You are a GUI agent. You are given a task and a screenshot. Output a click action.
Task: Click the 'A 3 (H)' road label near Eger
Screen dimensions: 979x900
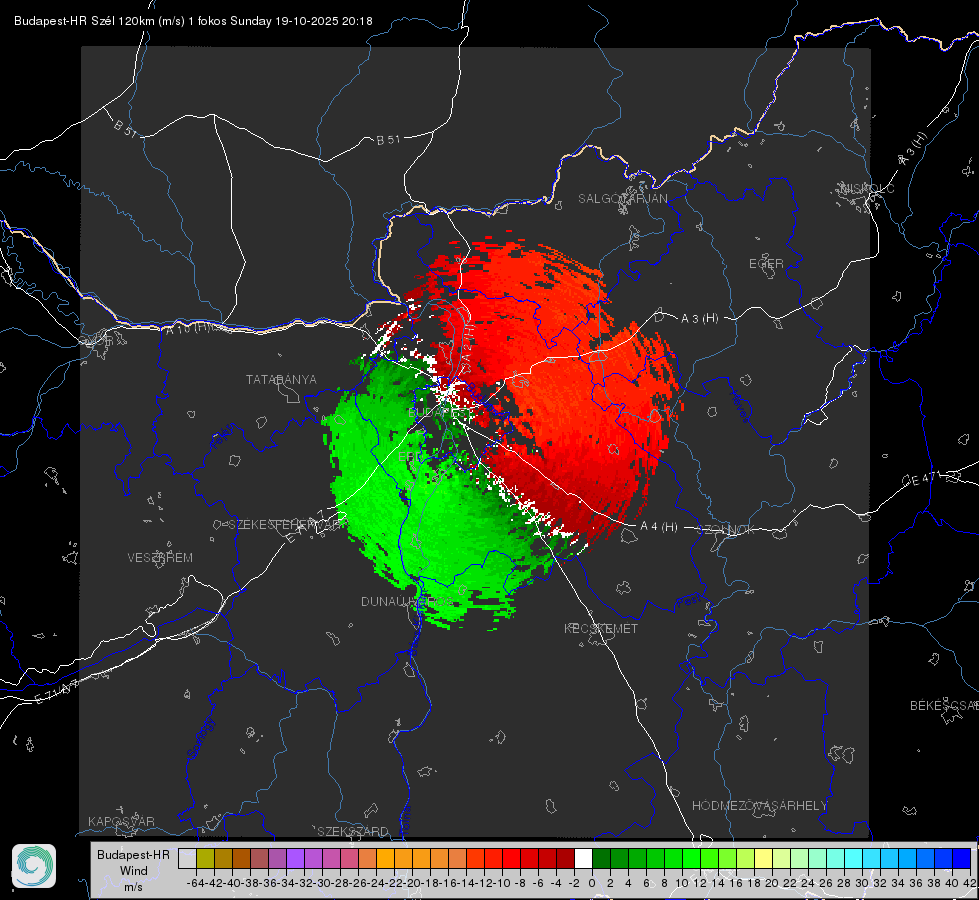pyautogui.click(x=699, y=319)
